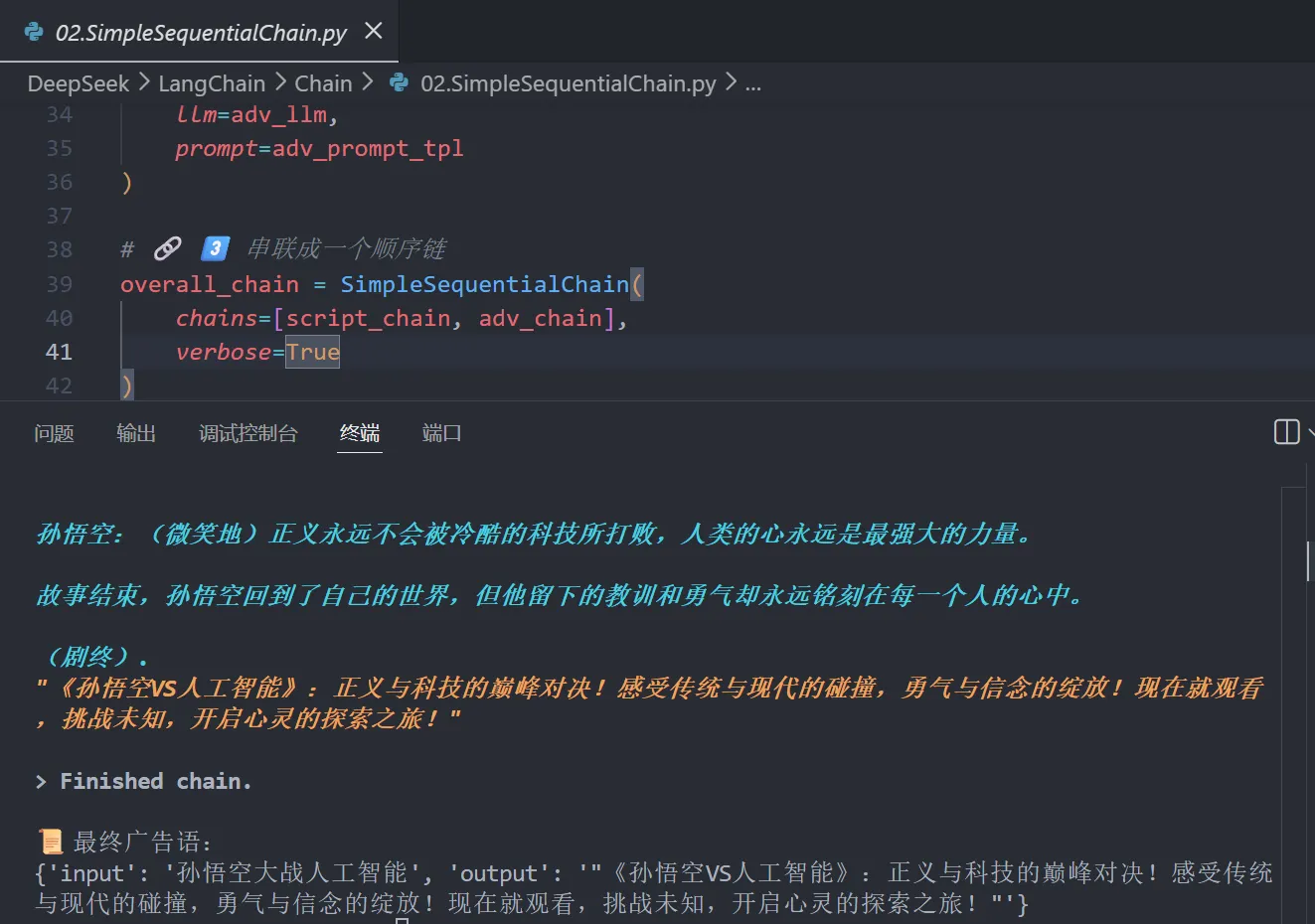1315x924 pixels.
Task: Click the number 3 emoji in the comment
Action: pyautogui.click(x=215, y=248)
